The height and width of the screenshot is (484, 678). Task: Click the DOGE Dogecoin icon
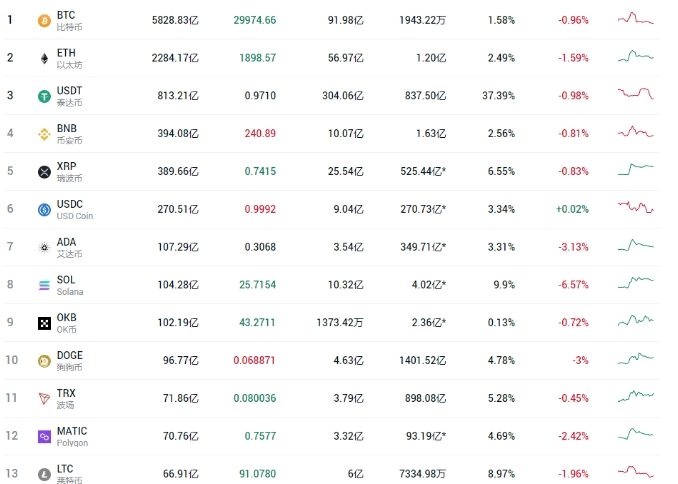(x=44, y=361)
